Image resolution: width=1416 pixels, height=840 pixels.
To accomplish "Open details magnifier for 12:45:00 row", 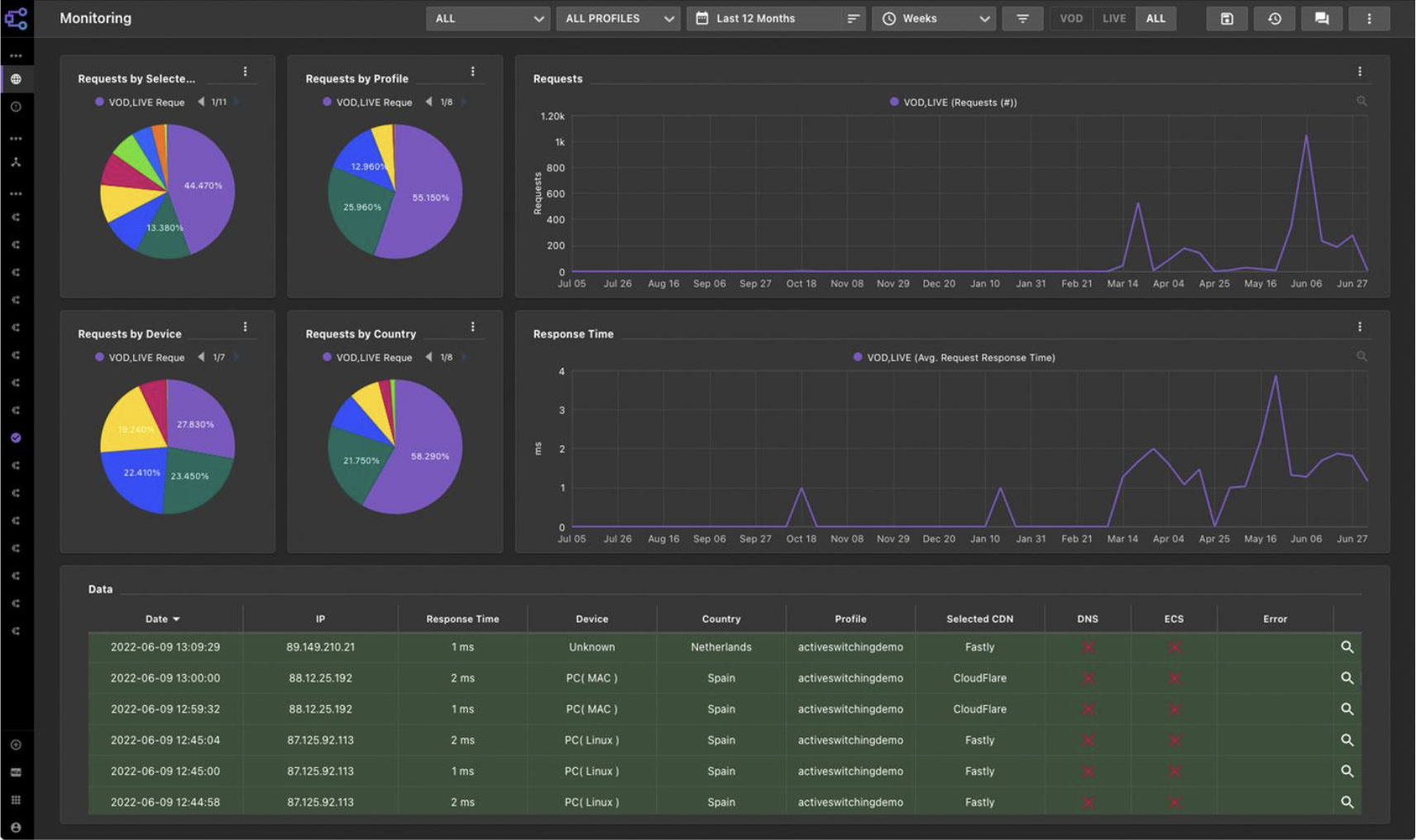I will 1347,771.
